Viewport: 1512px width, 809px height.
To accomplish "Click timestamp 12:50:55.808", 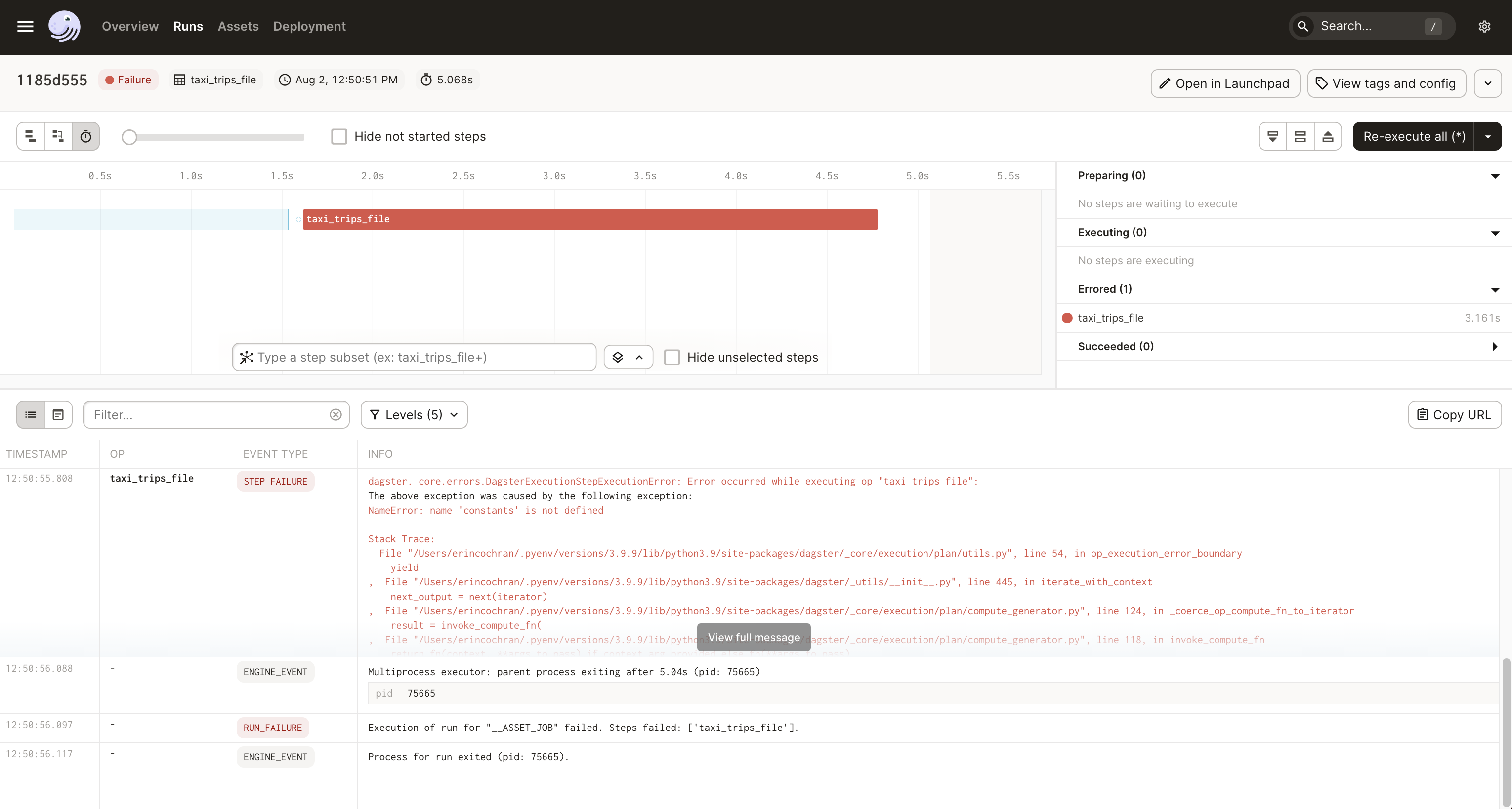I will click(40, 478).
